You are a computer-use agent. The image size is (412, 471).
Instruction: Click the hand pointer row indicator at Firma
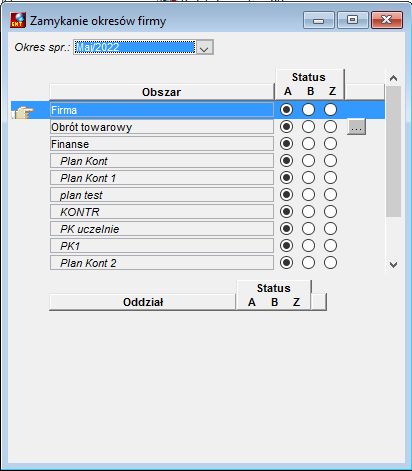point(24,111)
